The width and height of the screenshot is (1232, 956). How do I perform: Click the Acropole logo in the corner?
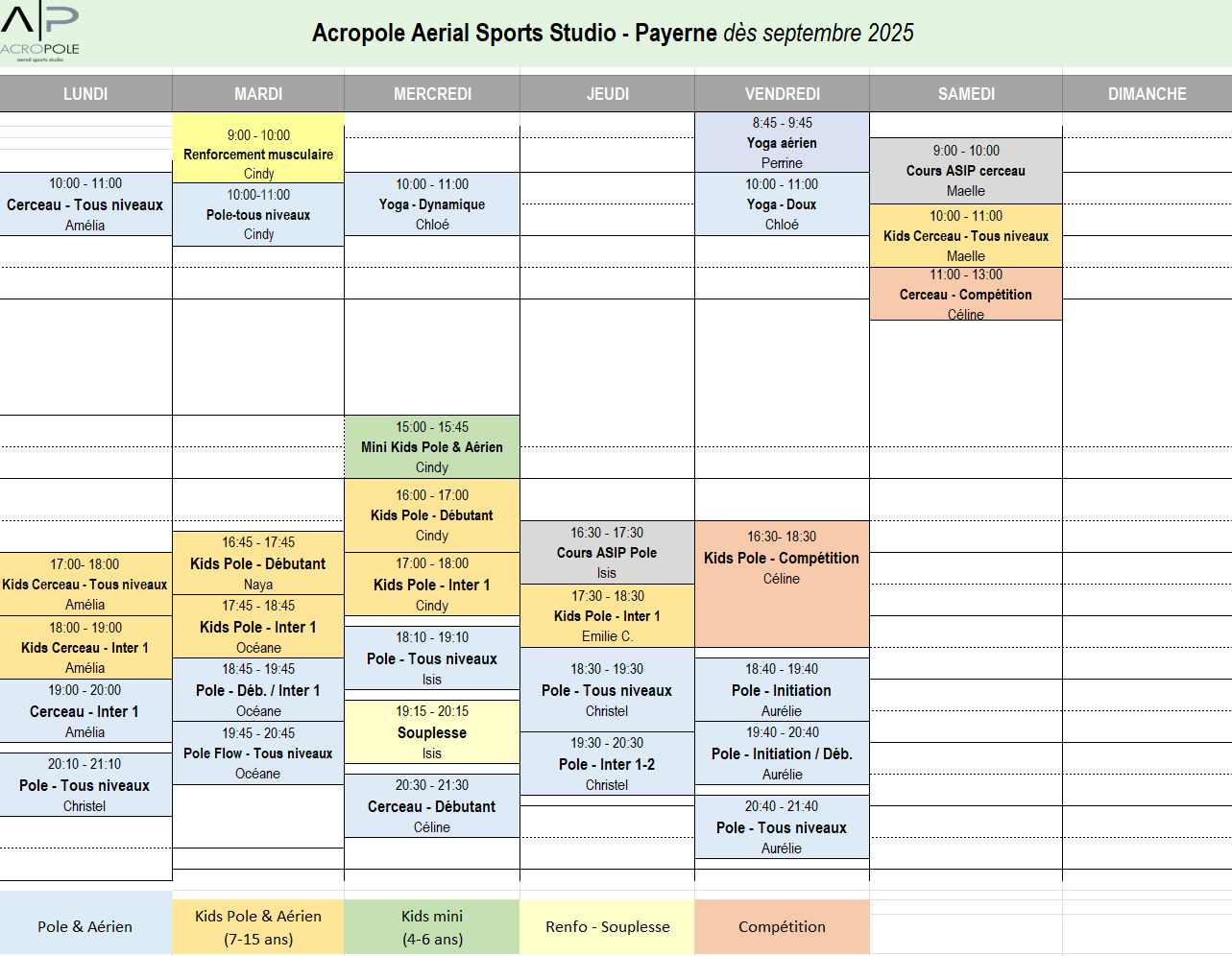coord(39,33)
